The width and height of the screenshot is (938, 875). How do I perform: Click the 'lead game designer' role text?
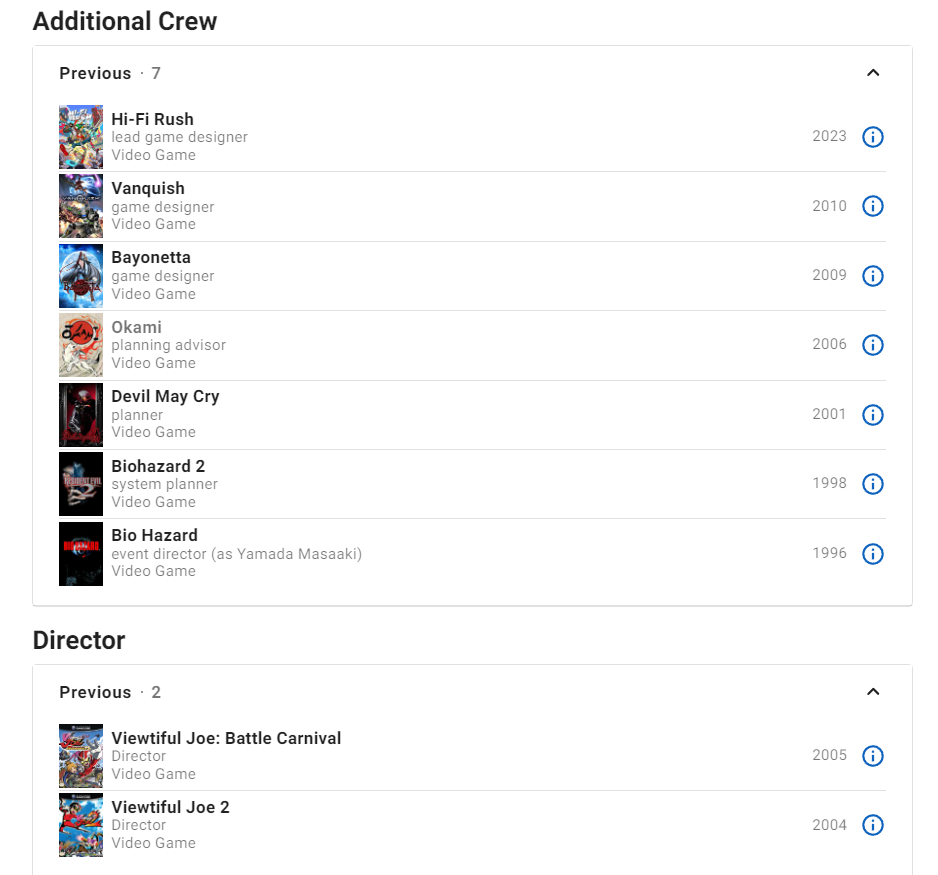coord(179,137)
